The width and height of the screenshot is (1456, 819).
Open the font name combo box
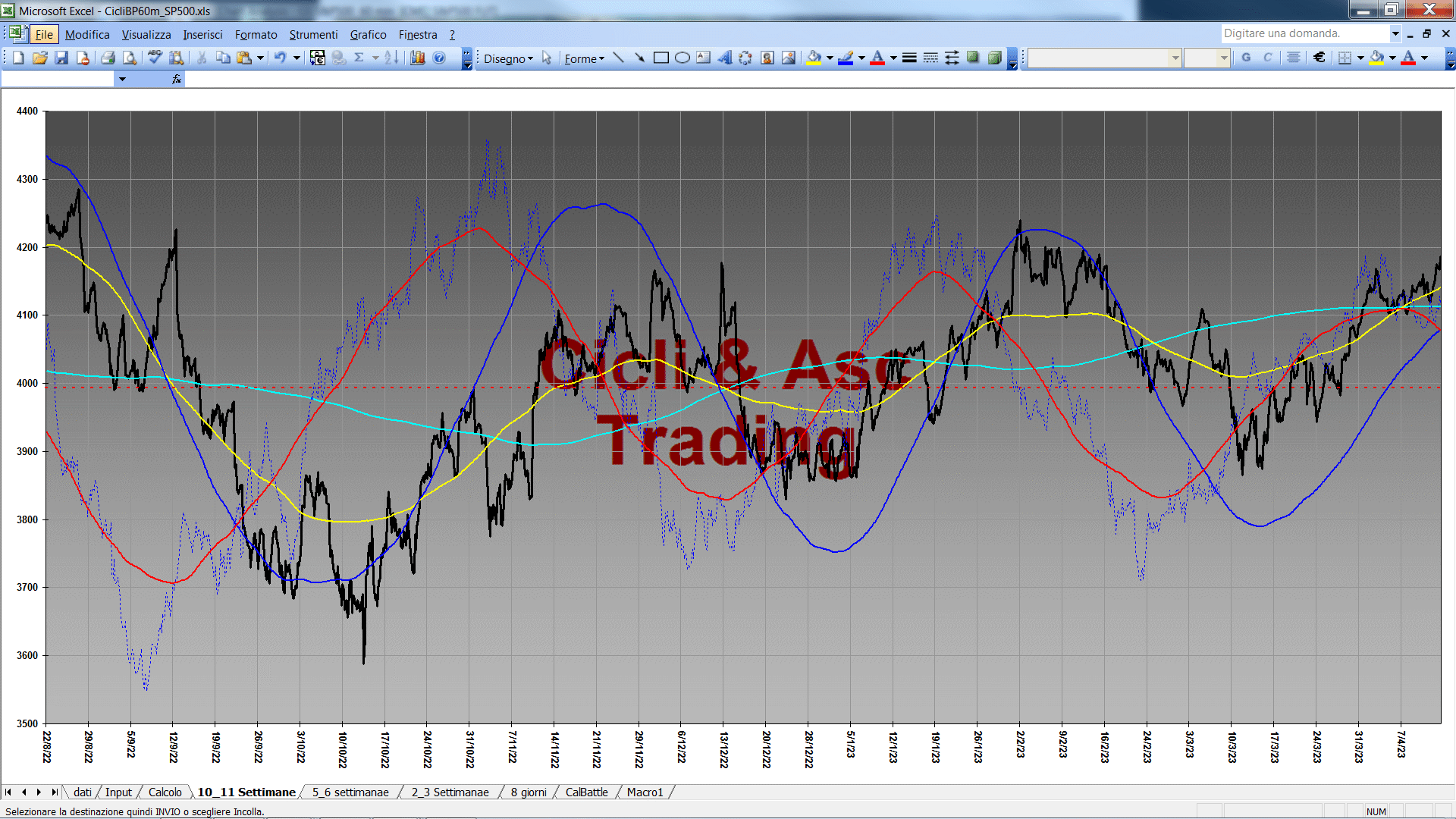coord(1105,58)
